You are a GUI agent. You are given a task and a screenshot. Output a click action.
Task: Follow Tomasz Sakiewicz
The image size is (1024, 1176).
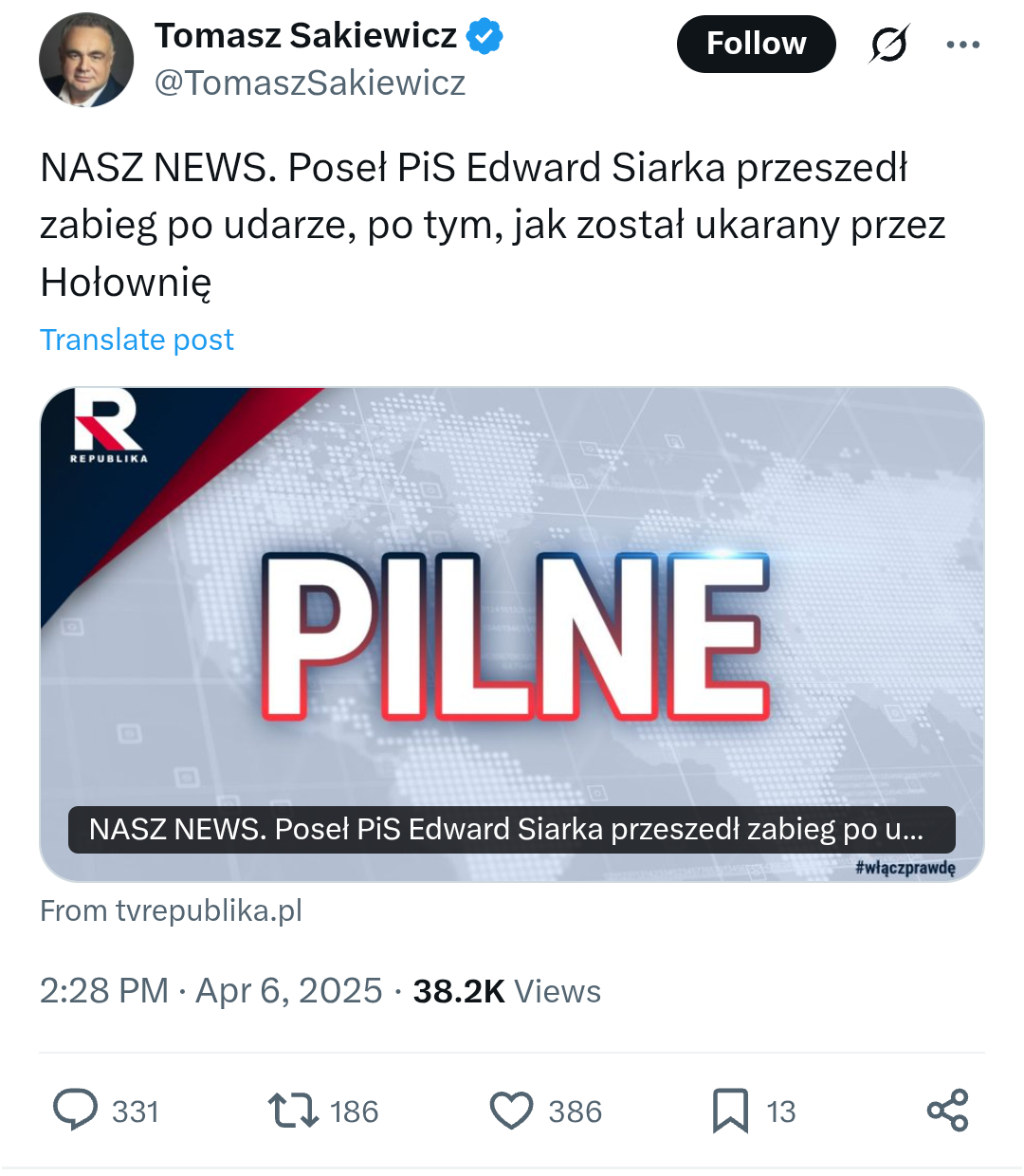tap(756, 44)
